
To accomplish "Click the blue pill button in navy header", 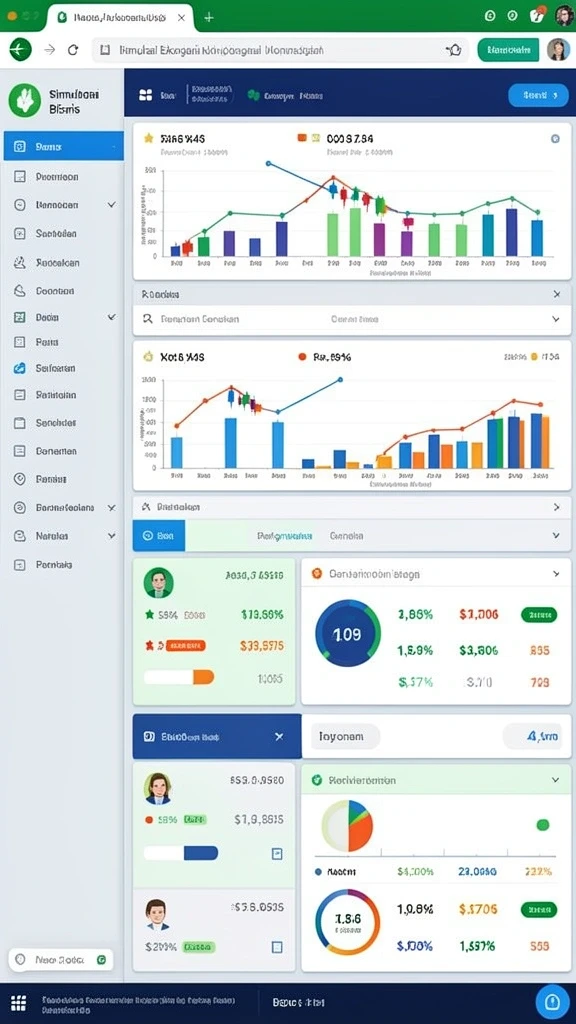I will 538,95.
